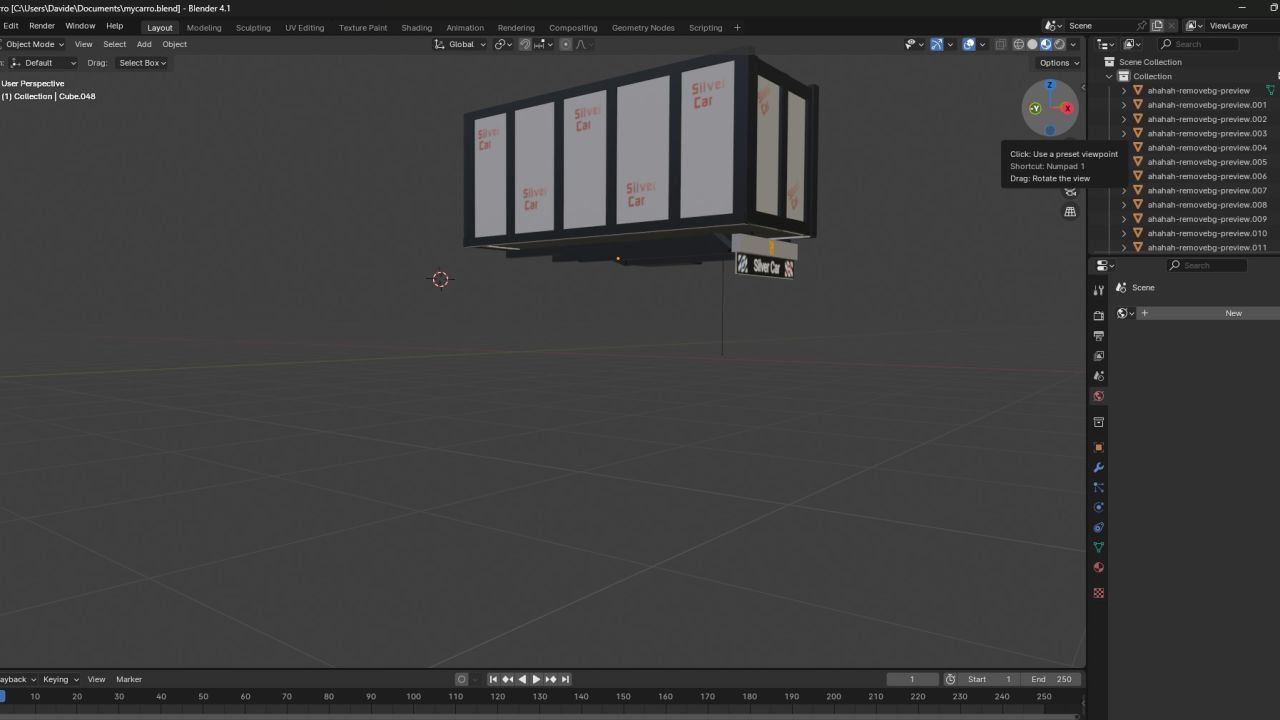Switch to solid shading

click(x=1032, y=44)
